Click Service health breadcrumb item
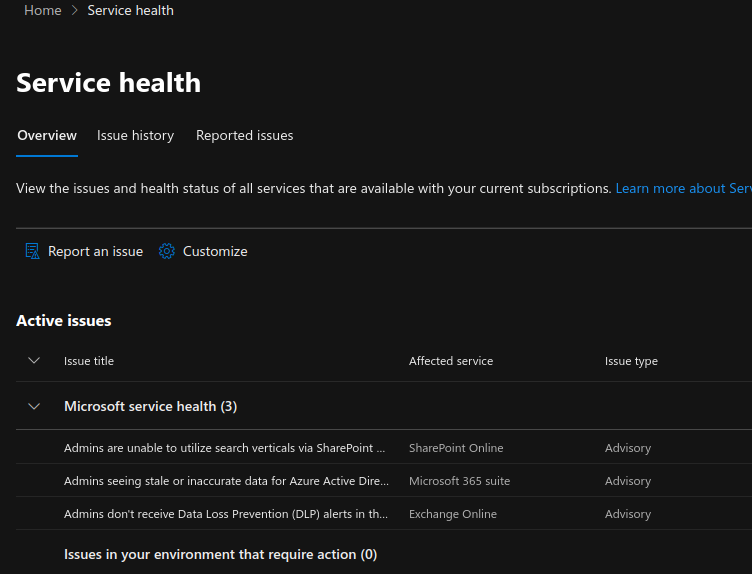 (x=130, y=11)
